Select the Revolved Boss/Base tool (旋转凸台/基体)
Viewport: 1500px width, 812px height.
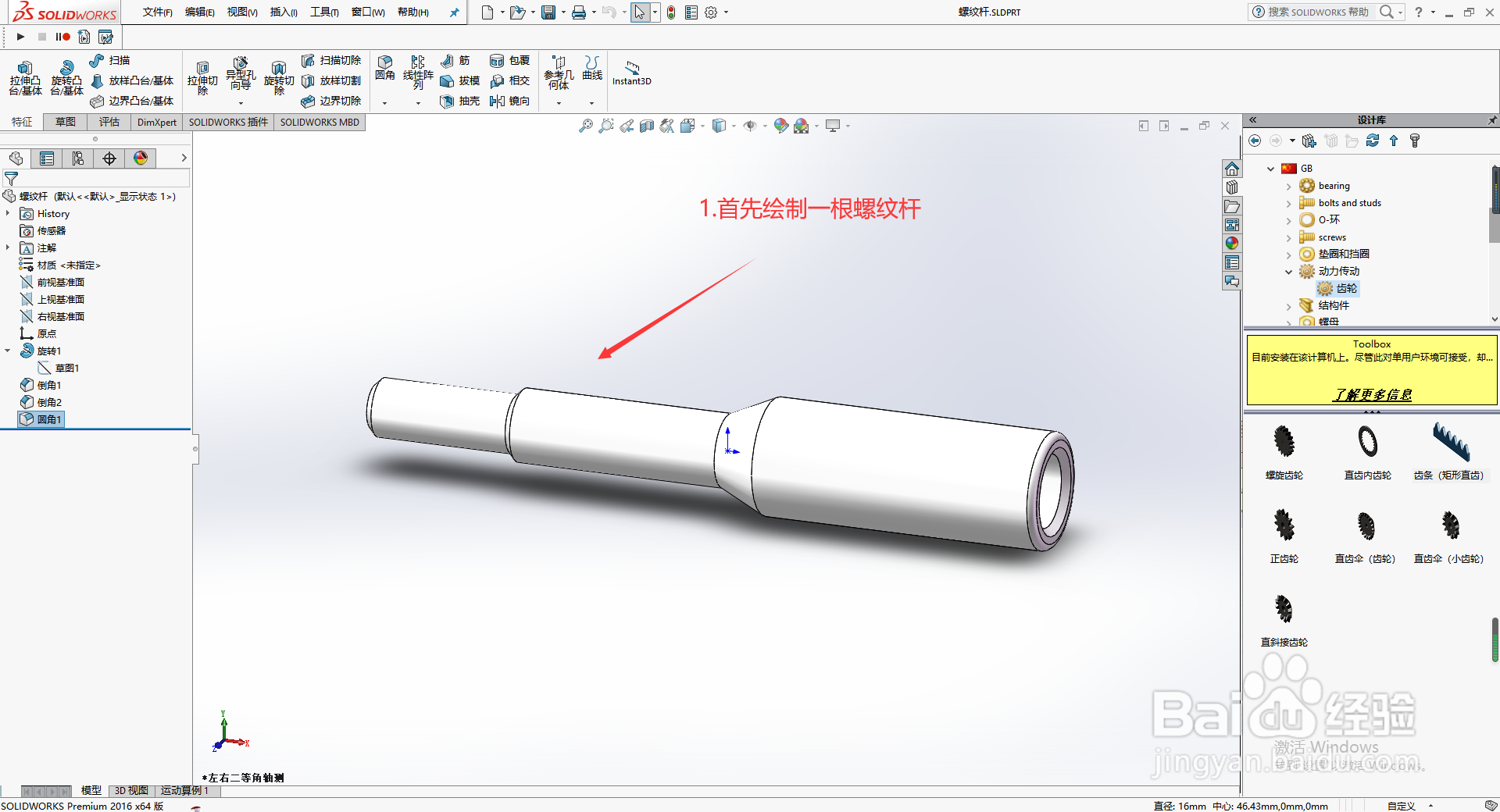click(66, 78)
